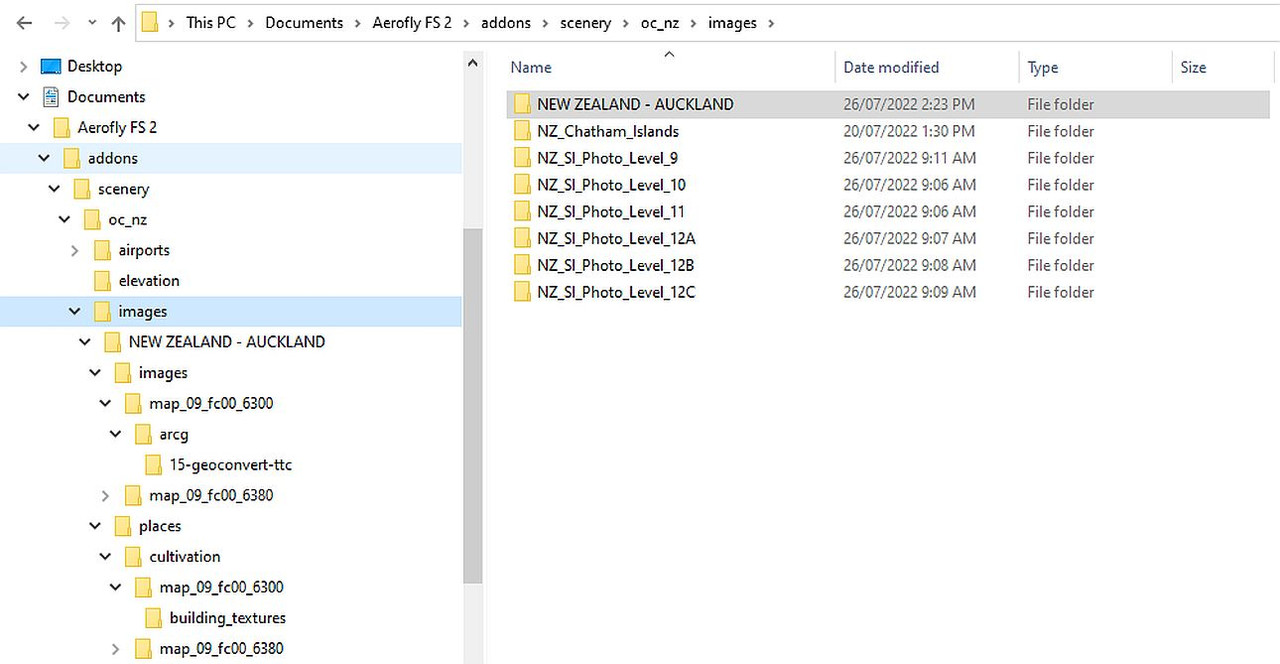
Task: Select 'addons' breadcrumb in address bar
Action: tap(506, 22)
